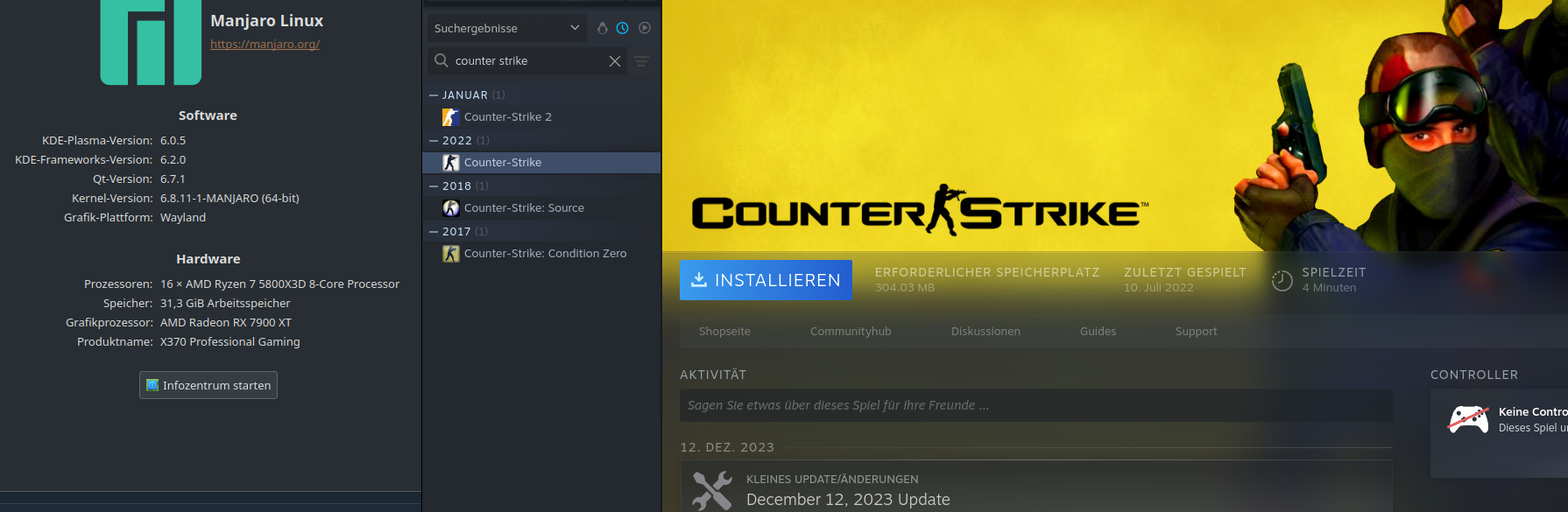Click the magnifier icon in library search
This screenshot has height=512, width=1568.
441,60
